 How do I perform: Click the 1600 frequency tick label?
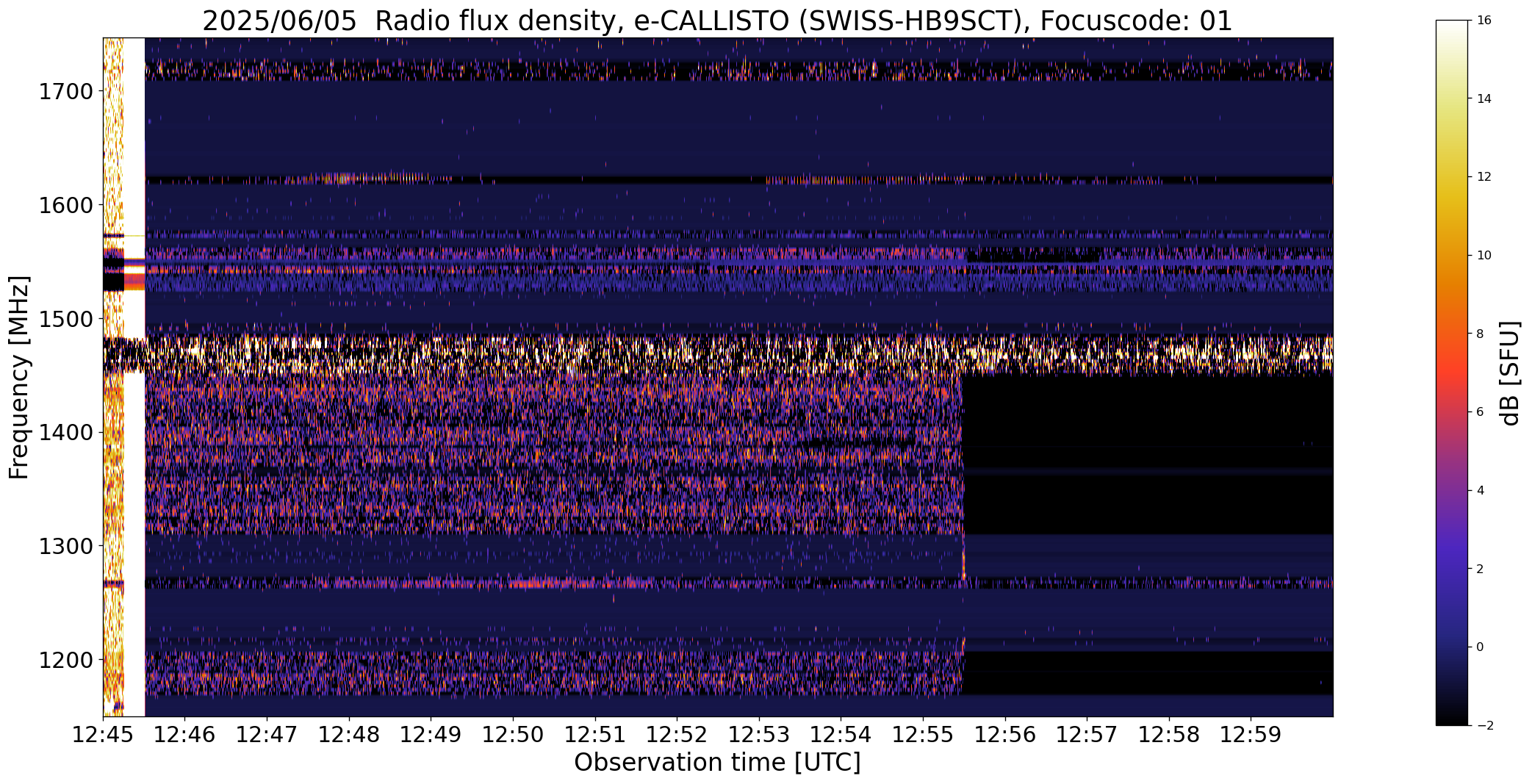[65, 205]
